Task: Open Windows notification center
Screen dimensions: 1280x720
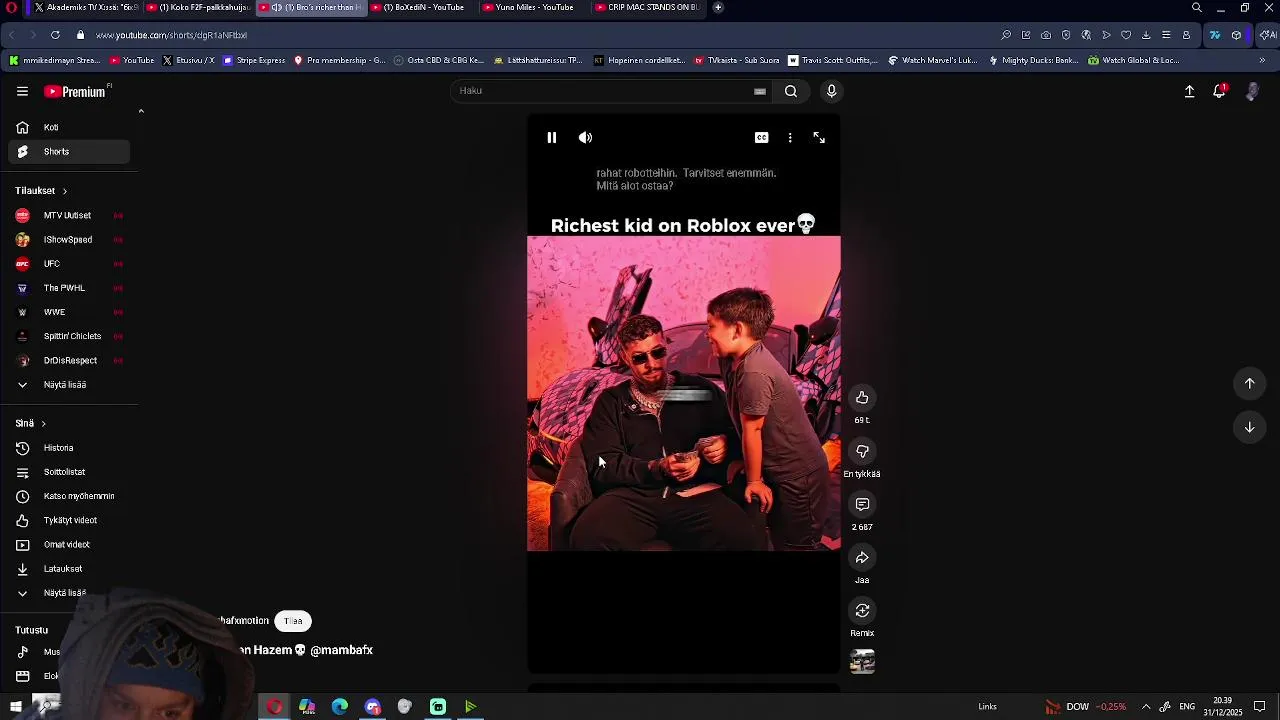Action: [x=1260, y=707]
